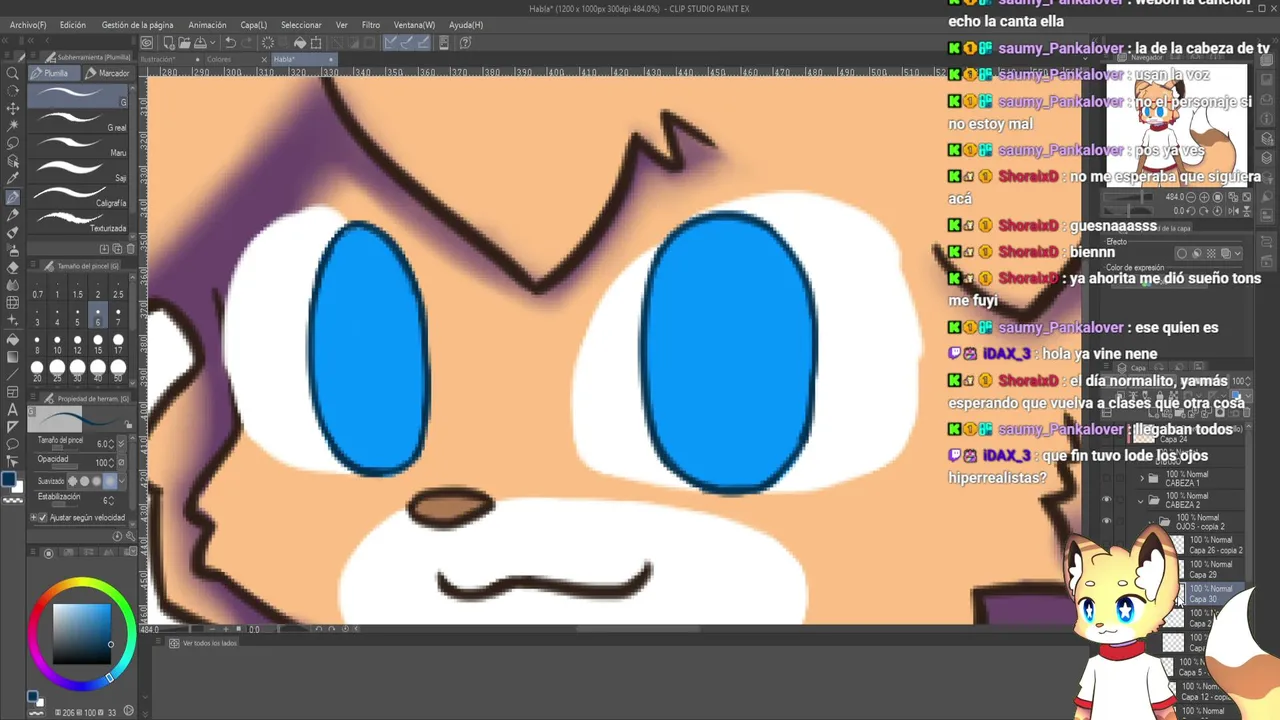The width and height of the screenshot is (1280, 720).
Task: Click the Undo arrow in the command bar
Action: click(x=230, y=43)
